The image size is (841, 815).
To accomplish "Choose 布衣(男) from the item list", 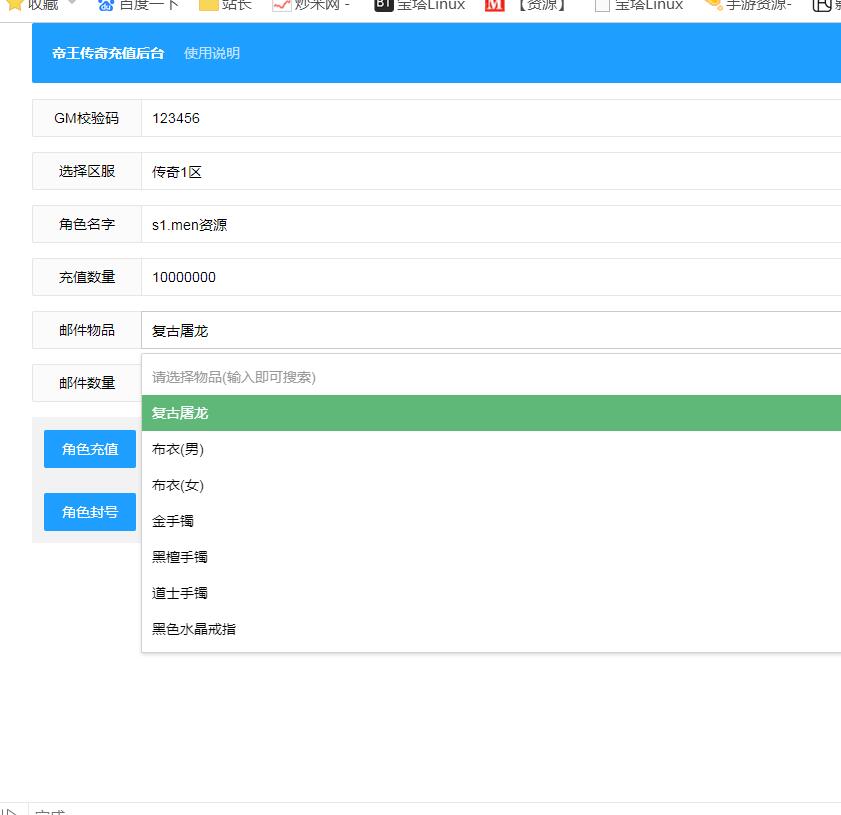I will (x=178, y=450).
